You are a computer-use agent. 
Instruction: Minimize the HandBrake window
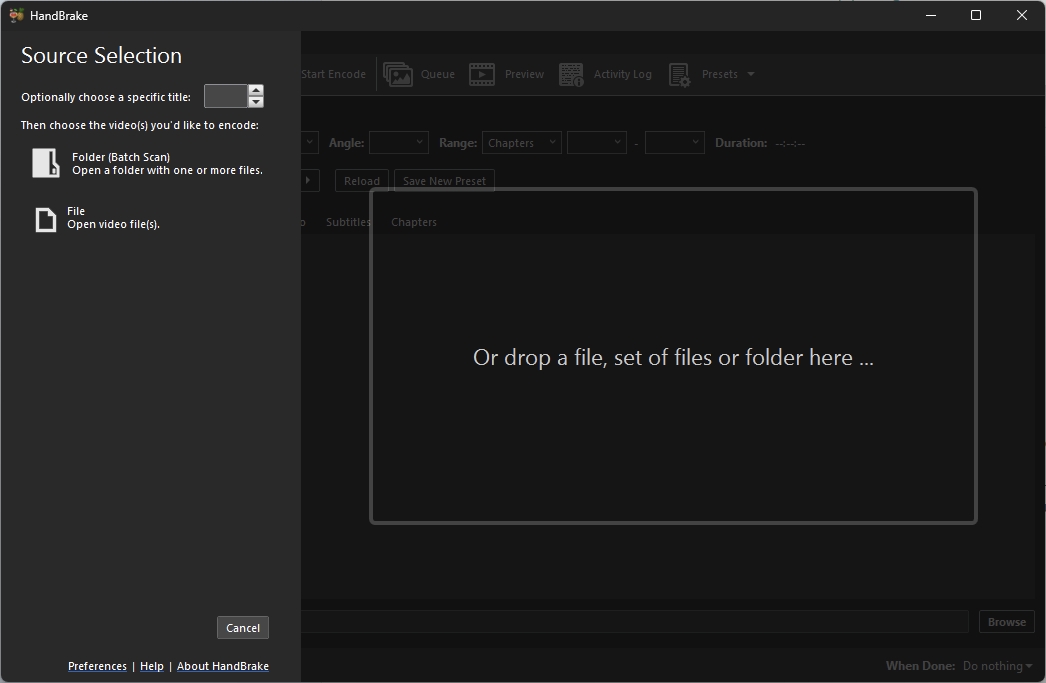coord(931,15)
